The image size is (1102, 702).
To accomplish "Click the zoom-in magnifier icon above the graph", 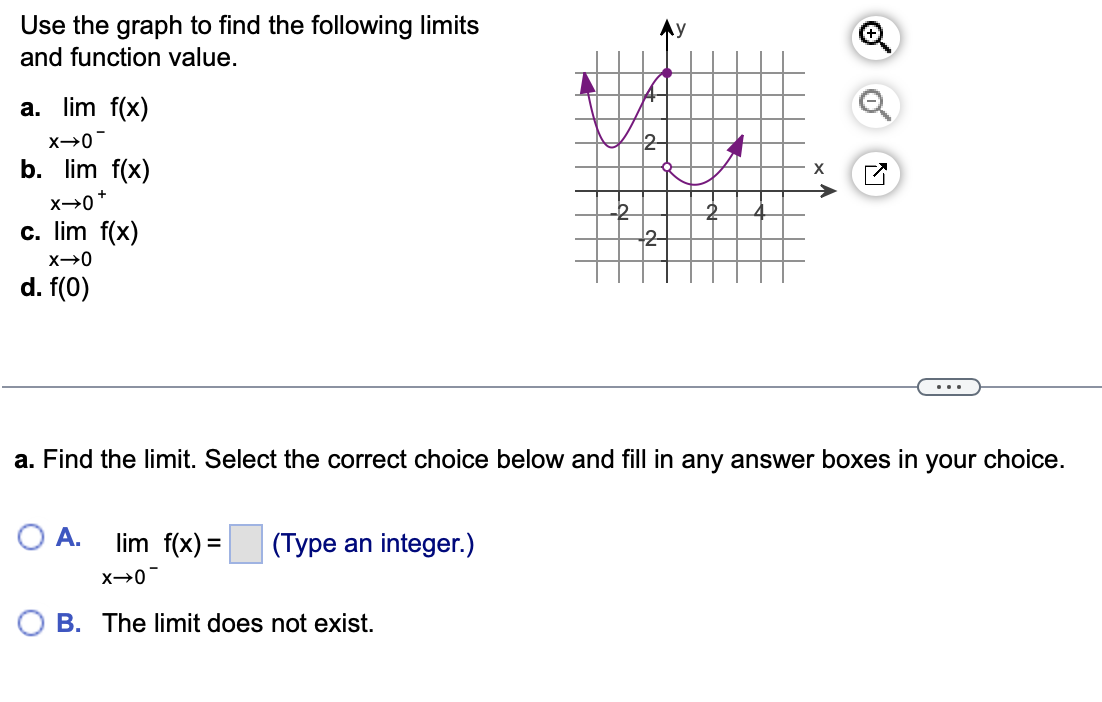I will [x=877, y=37].
